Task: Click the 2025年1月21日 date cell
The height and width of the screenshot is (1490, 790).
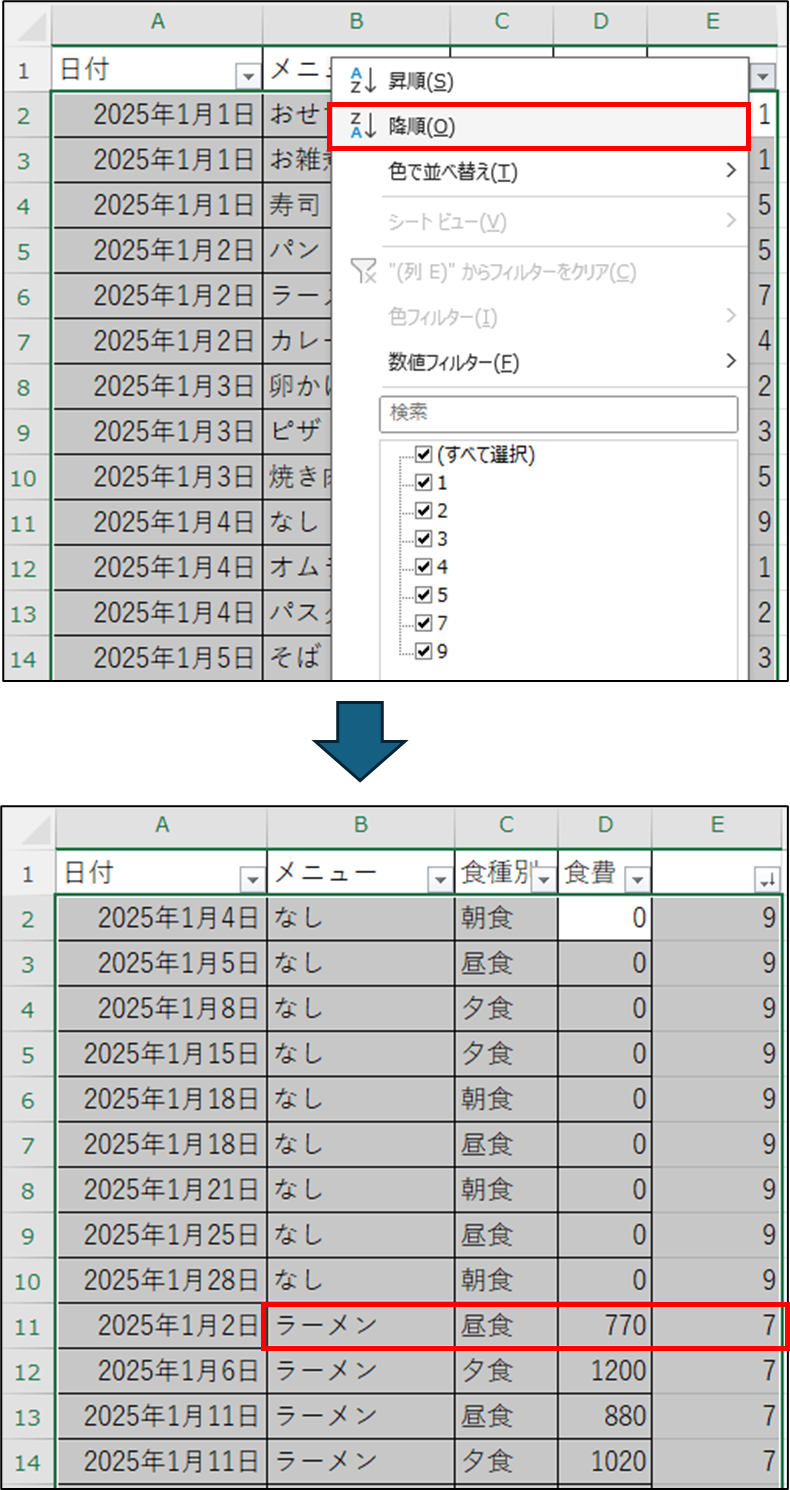Action: point(162,1189)
